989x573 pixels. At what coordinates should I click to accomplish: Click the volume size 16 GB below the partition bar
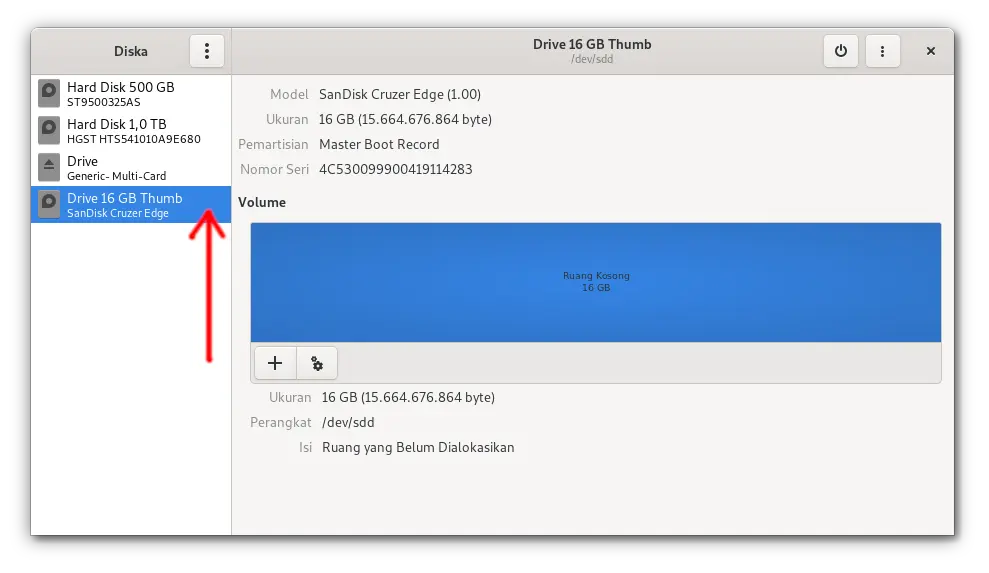click(408, 398)
